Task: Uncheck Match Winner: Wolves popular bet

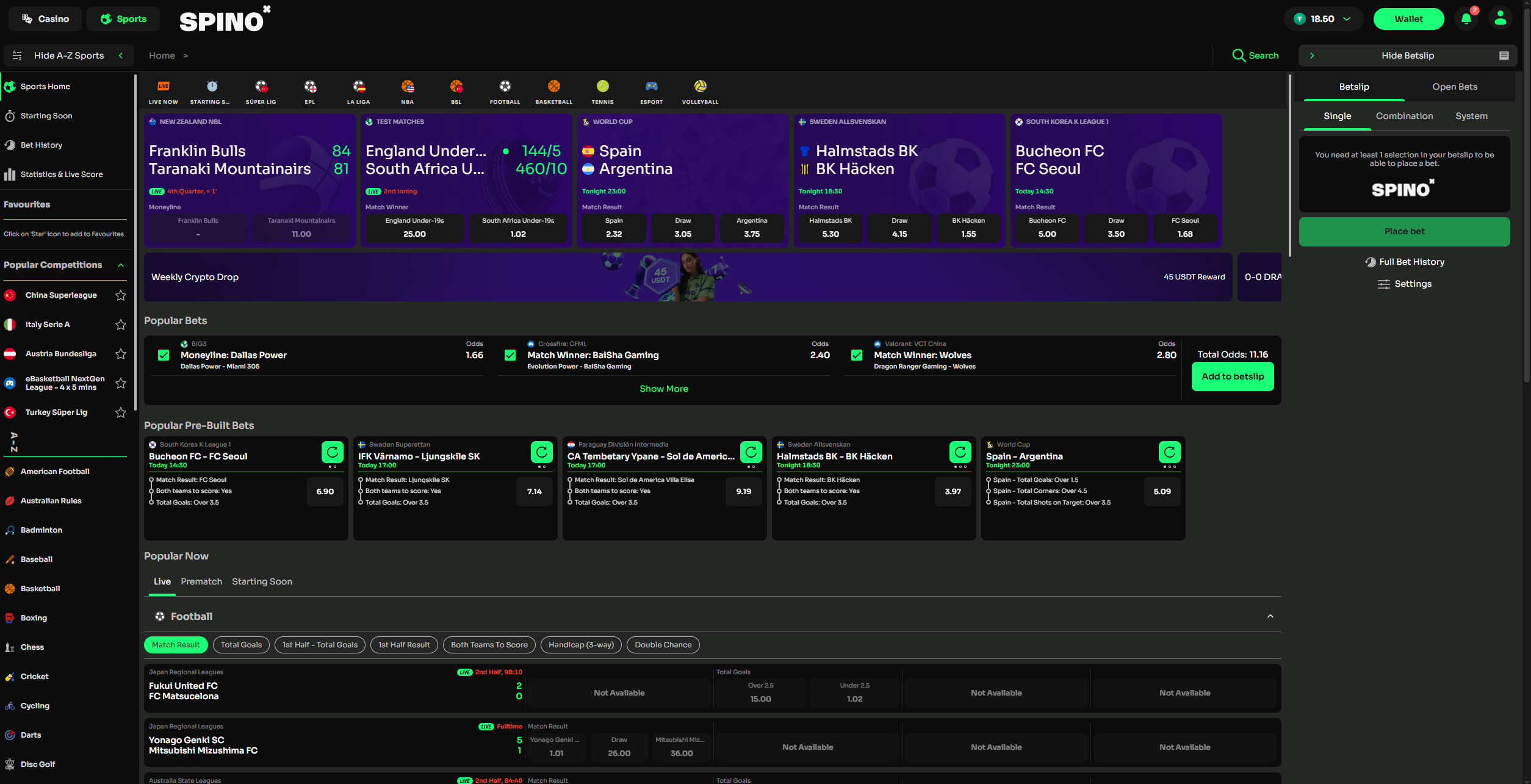Action: [x=857, y=355]
